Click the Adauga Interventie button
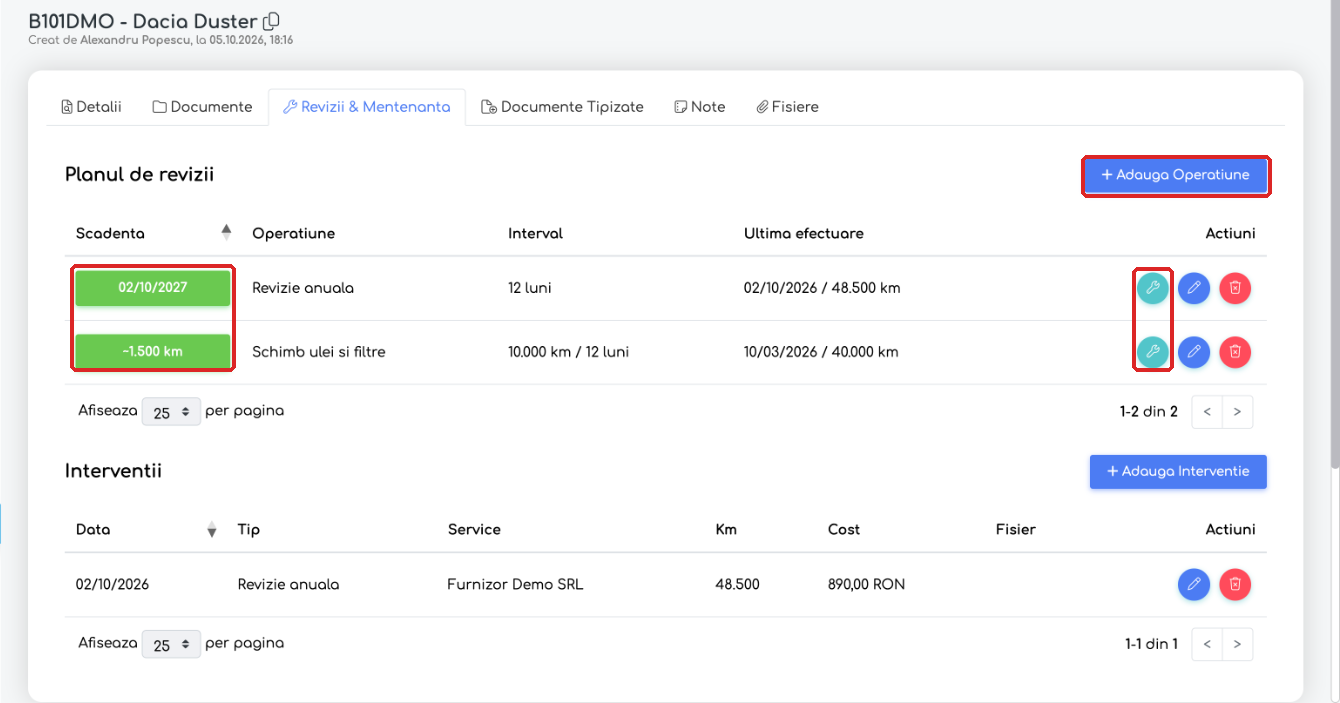 (1178, 472)
